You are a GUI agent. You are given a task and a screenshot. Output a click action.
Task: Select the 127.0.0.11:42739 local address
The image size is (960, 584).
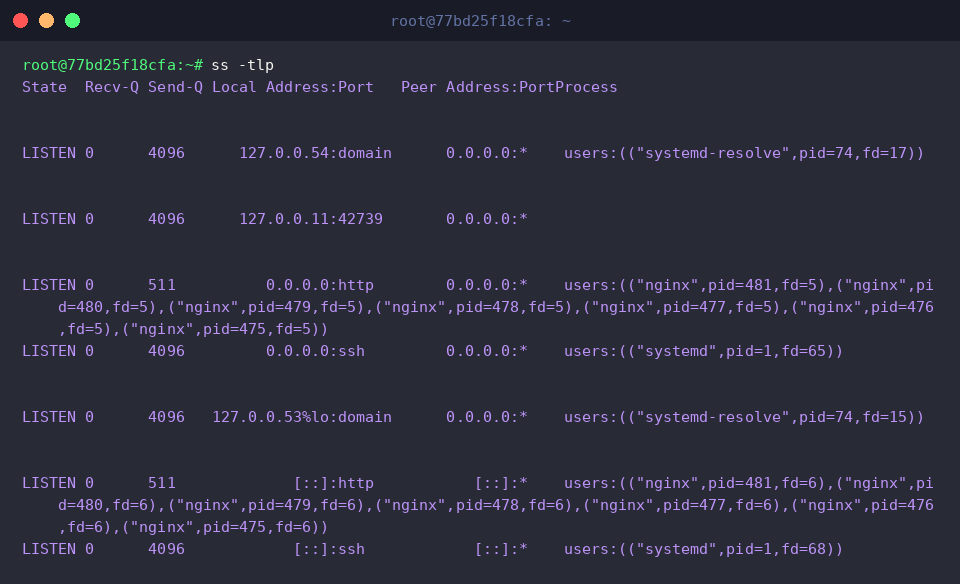pyautogui.click(x=311, y=219)
